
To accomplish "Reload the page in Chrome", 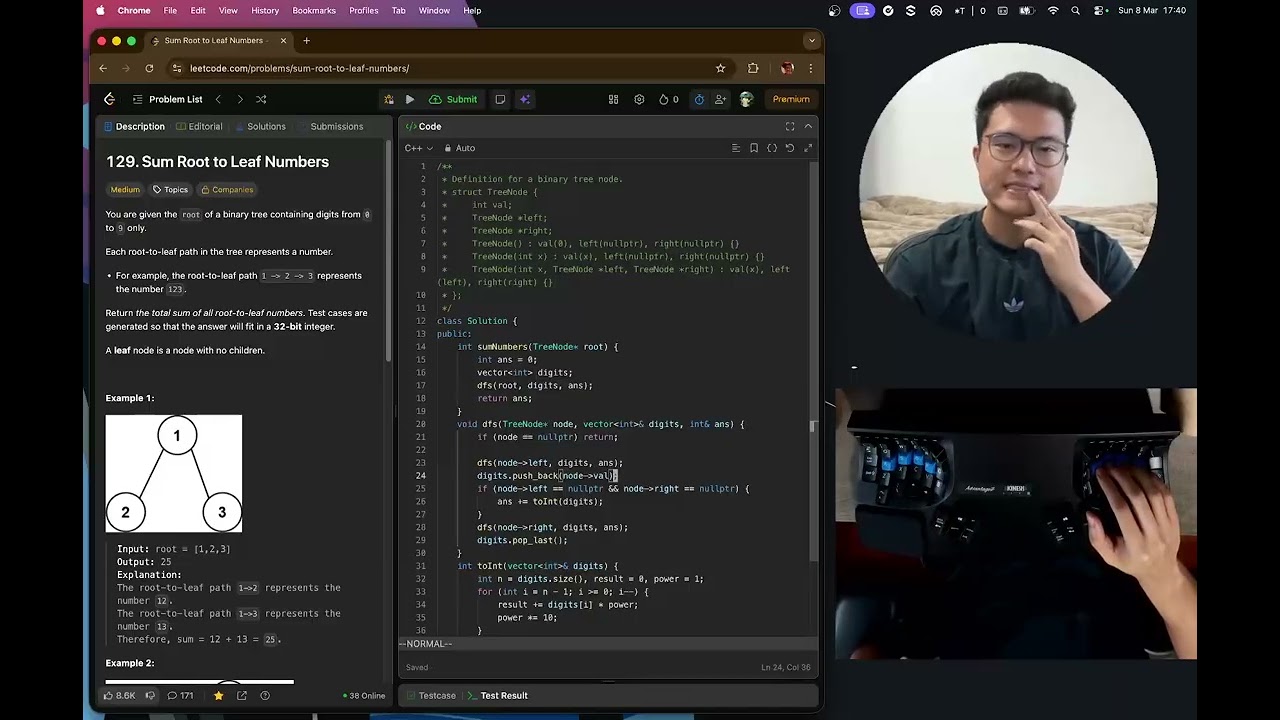I will click(x=149, y=68).
